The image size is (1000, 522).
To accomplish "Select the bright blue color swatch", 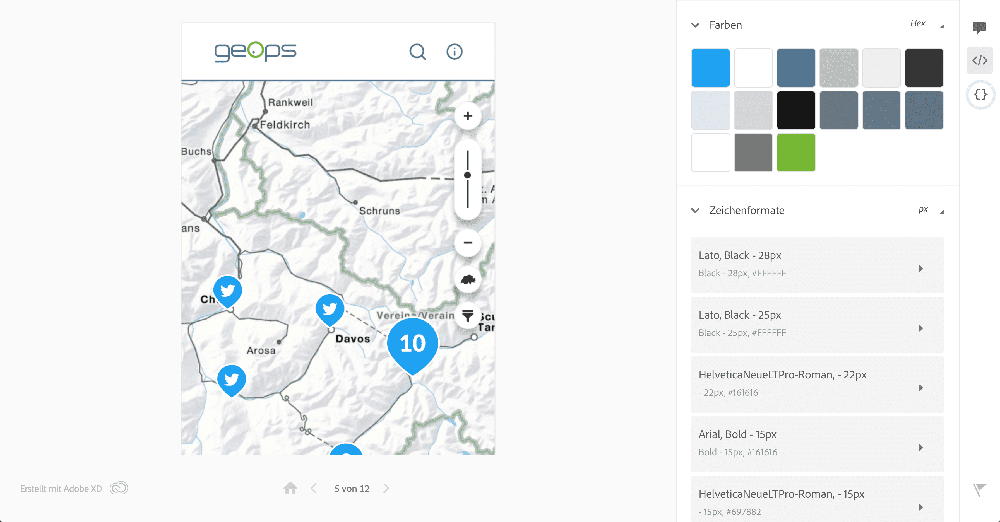I will [711, 68].
